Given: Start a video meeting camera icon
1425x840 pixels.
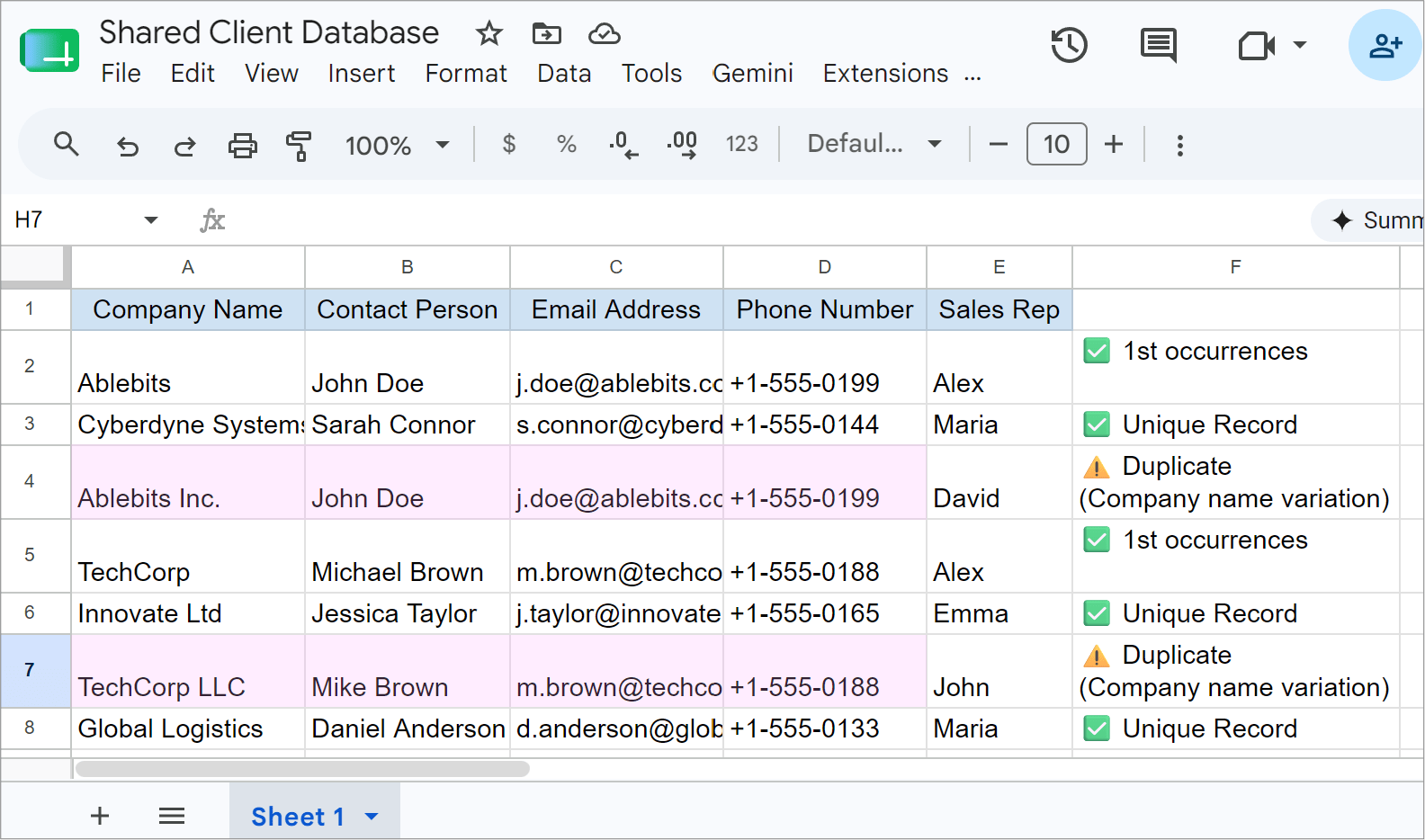Looking at the screenshot, I should tap(1257, 45).
